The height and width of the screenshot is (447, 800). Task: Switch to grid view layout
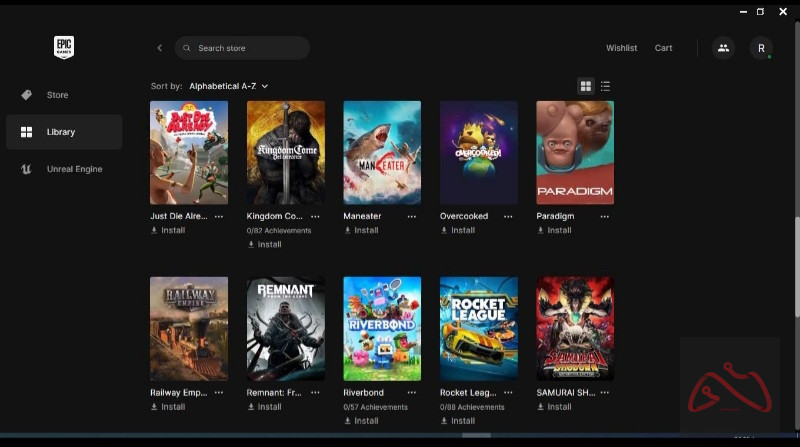click(586, 86)
